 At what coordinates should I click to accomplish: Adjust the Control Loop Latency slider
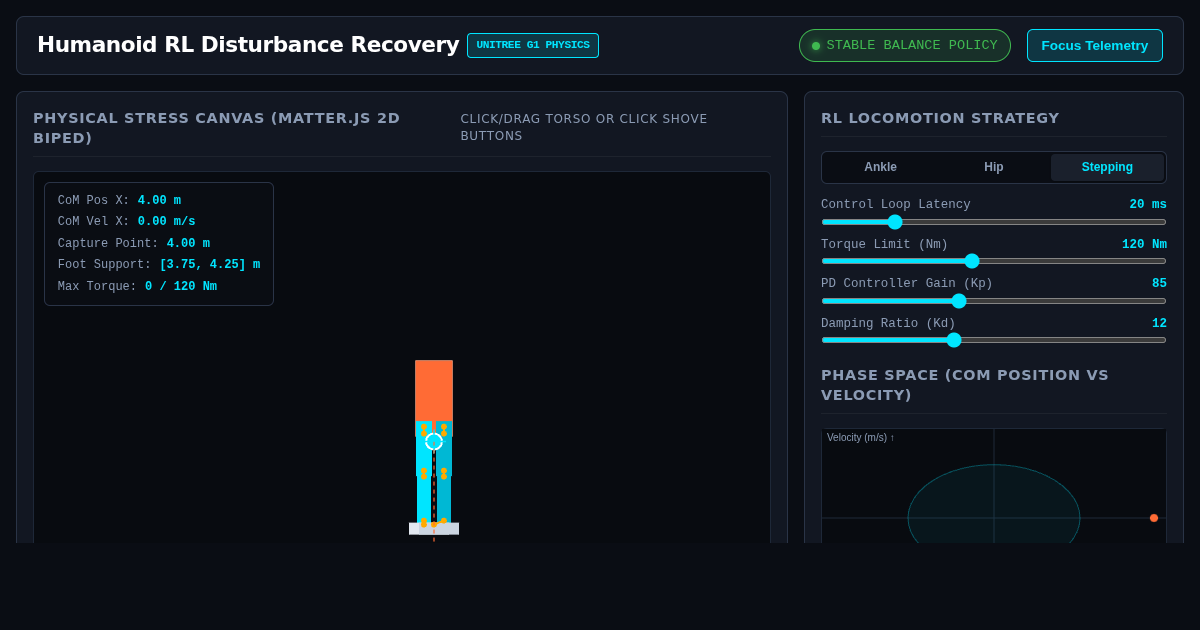click(x=994, y=222)
